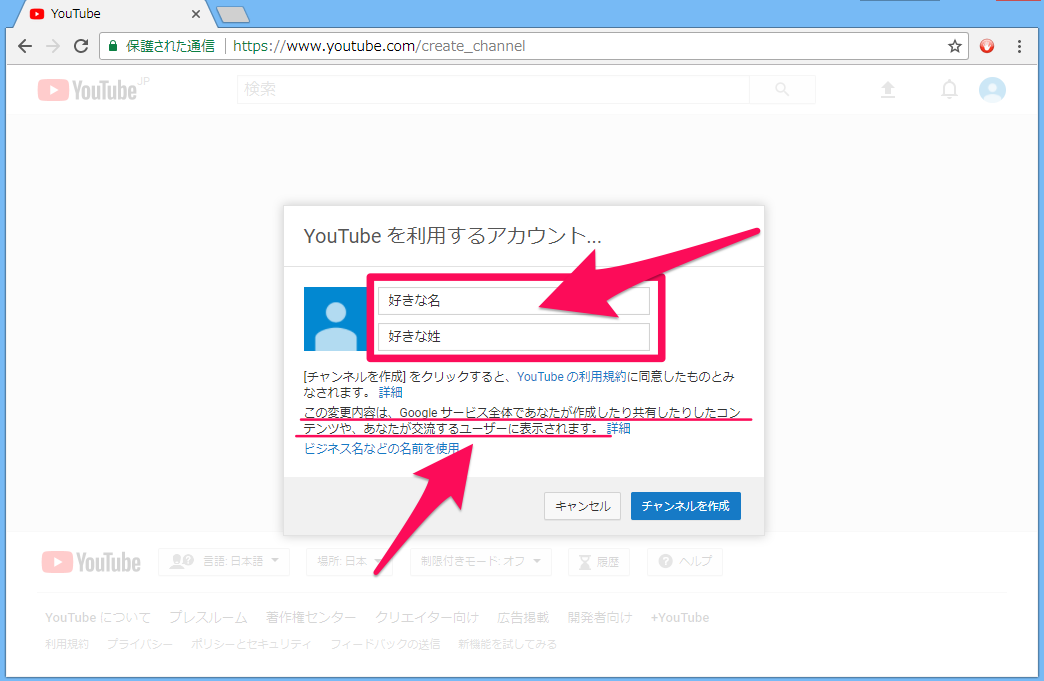The image size is (1044, 681).
Task: Open フィードバックの送信 footer link
Action: (x=385, y=644)
